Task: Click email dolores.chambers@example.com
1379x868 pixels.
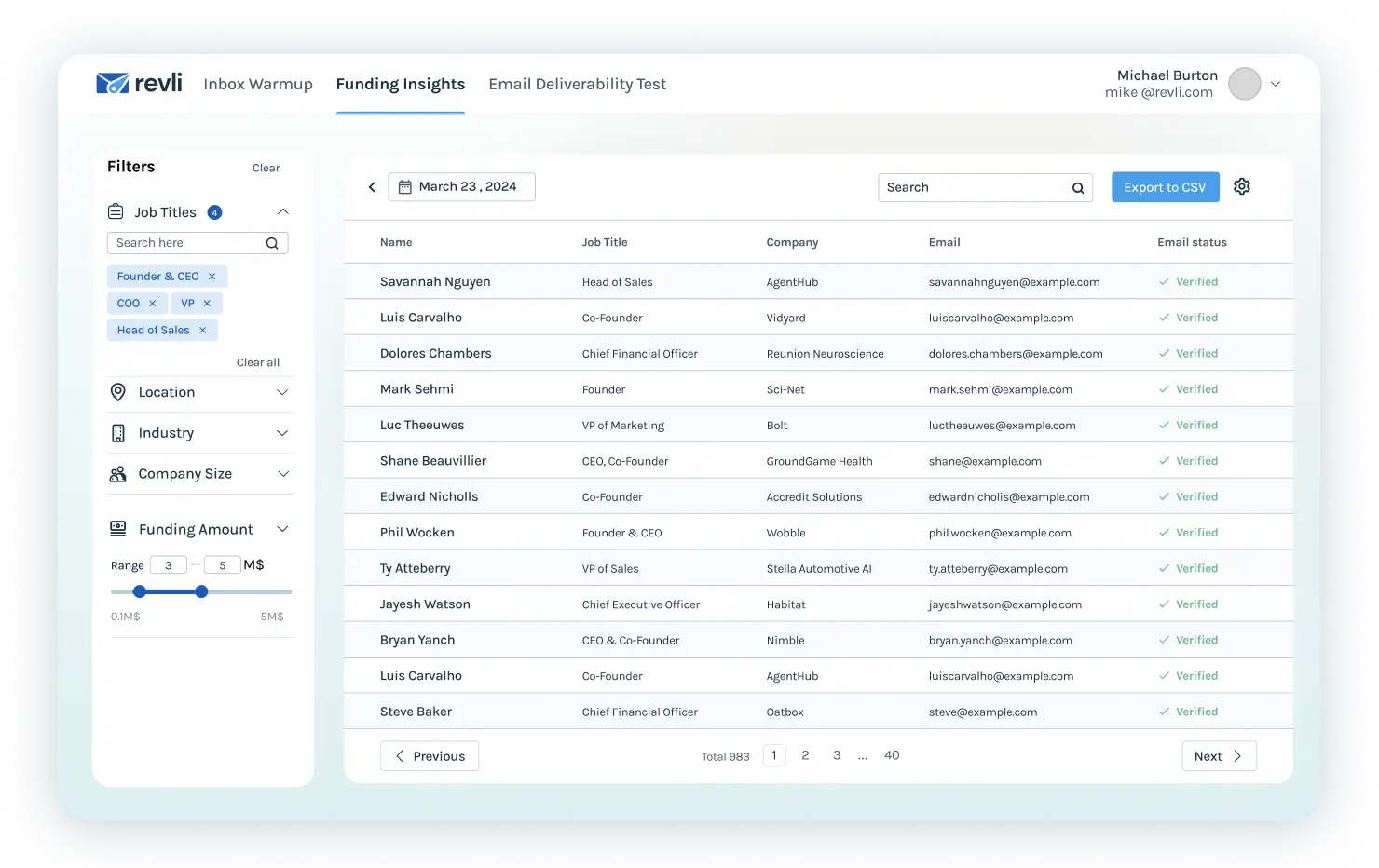Action: 1016,354
